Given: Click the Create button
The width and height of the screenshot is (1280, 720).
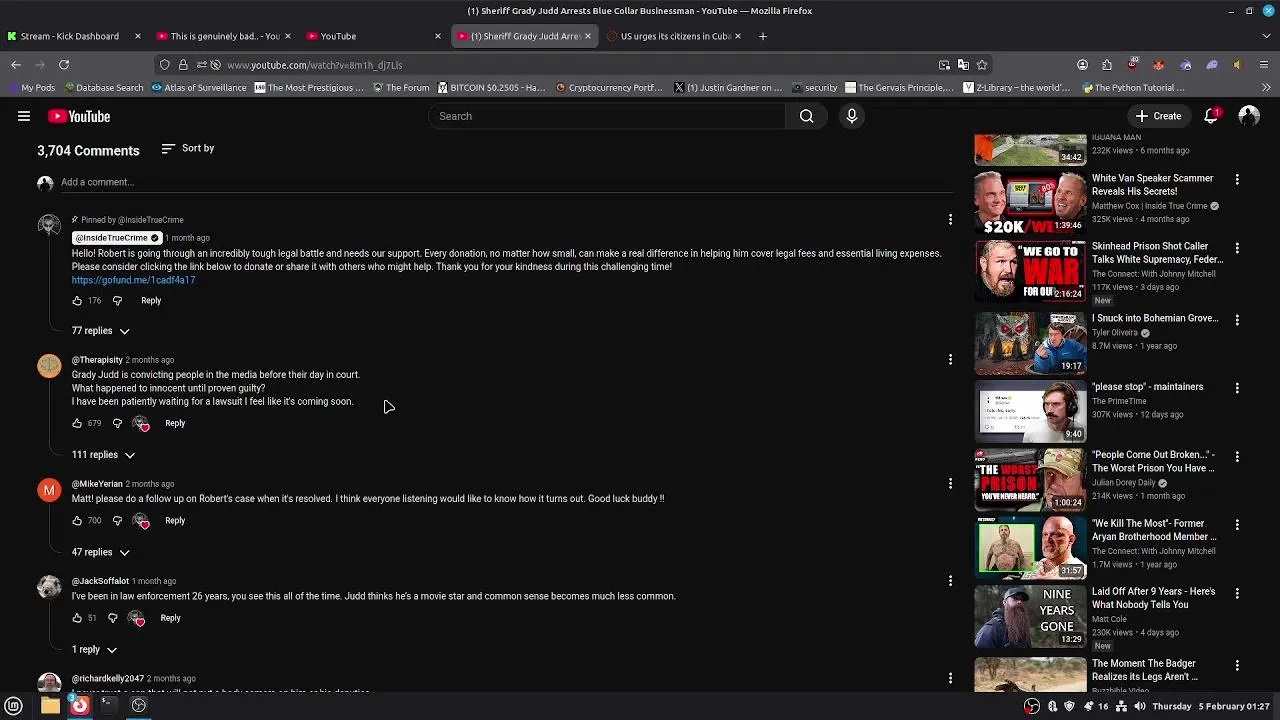Looking at the screenshot, I should 1158,116.
